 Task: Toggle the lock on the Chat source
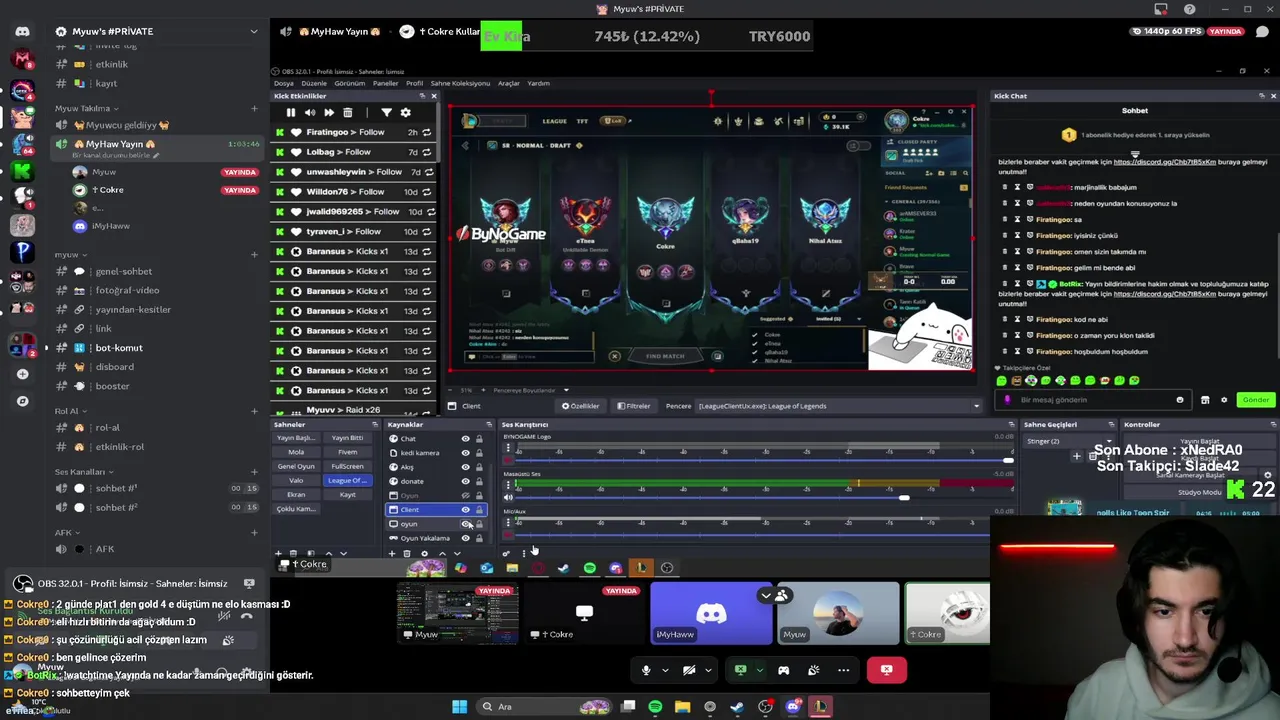click(479, 439)
